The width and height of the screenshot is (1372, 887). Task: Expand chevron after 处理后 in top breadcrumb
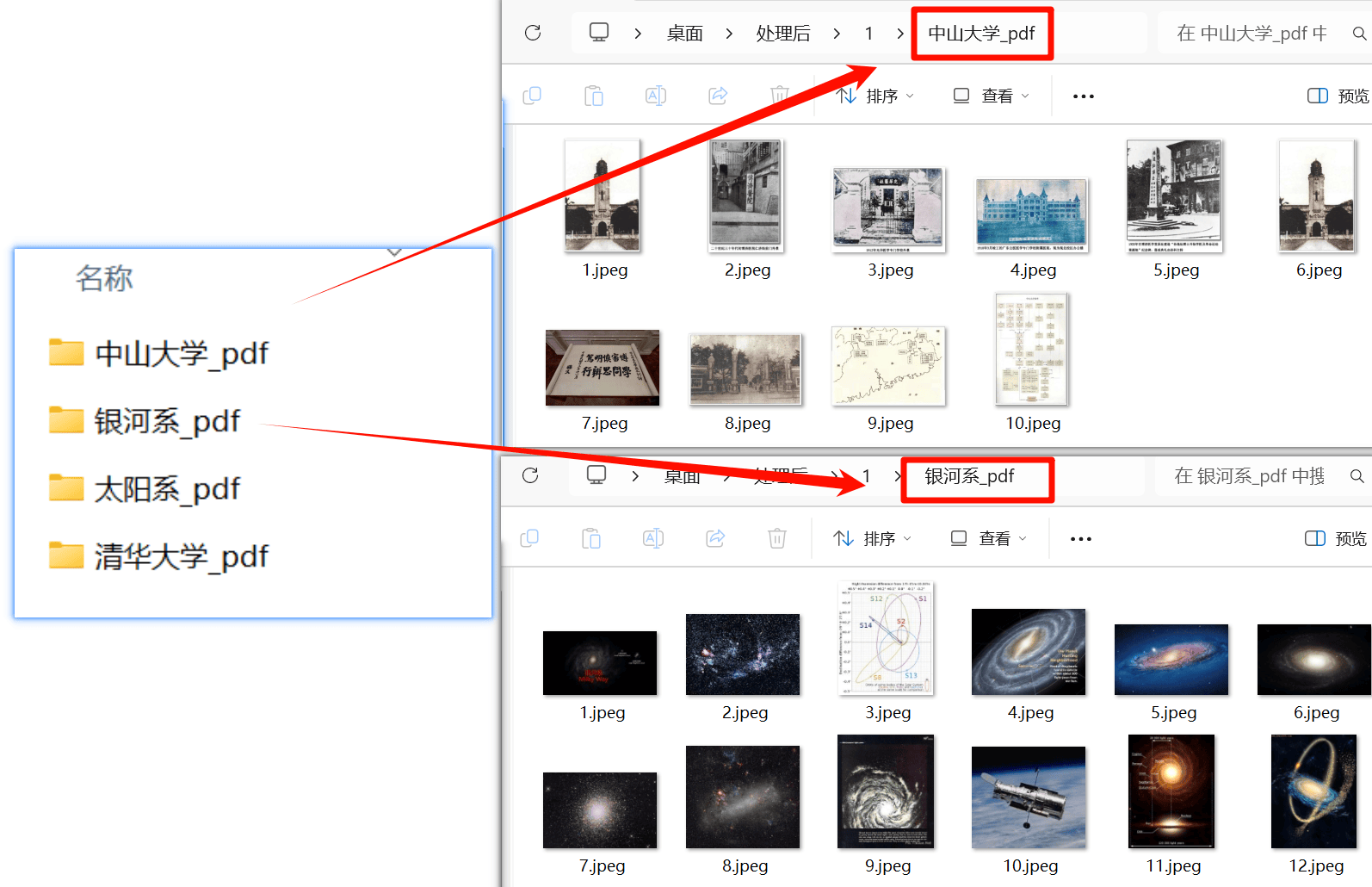tap(837, 34)
